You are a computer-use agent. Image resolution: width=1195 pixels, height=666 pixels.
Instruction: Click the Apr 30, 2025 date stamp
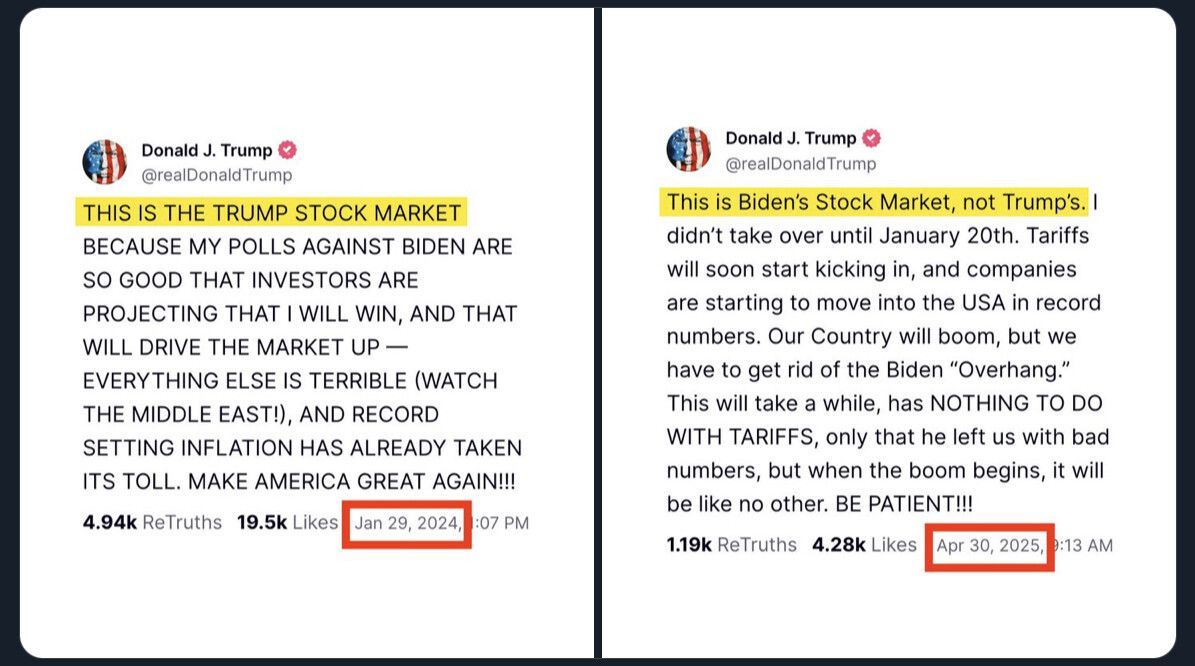click(990, 546)
